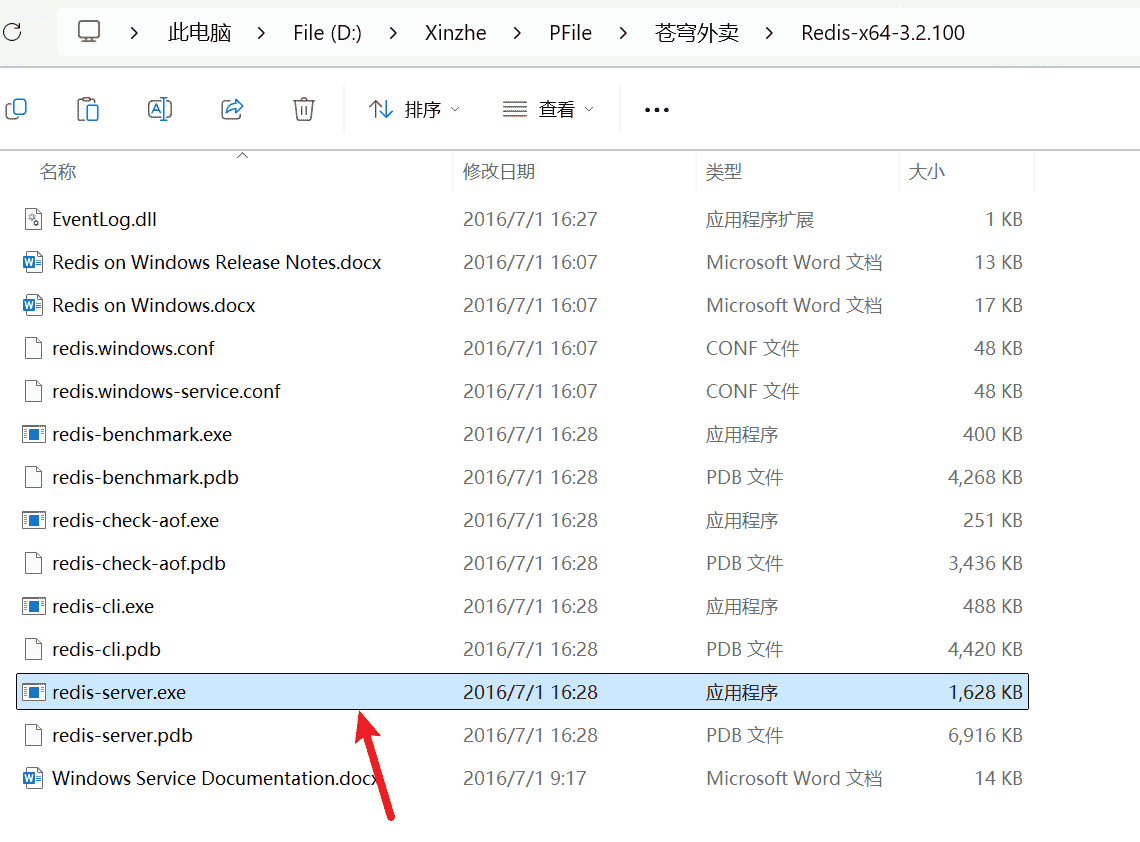Click the rename icon in toolbar
The height and width of the screenshot is (842, 1140).
(x=160, y=109)
